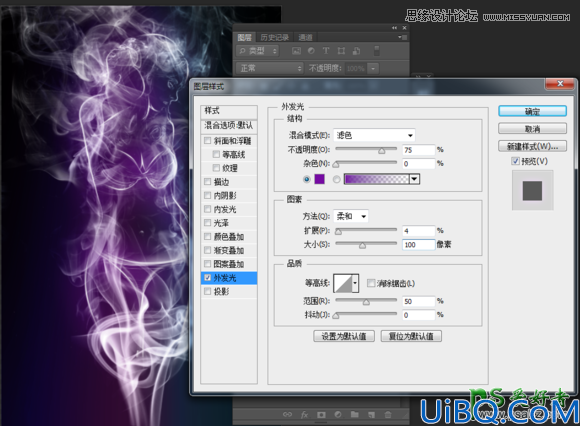
Task: Select the gradient radio button
Action: (x=337, y=179)
